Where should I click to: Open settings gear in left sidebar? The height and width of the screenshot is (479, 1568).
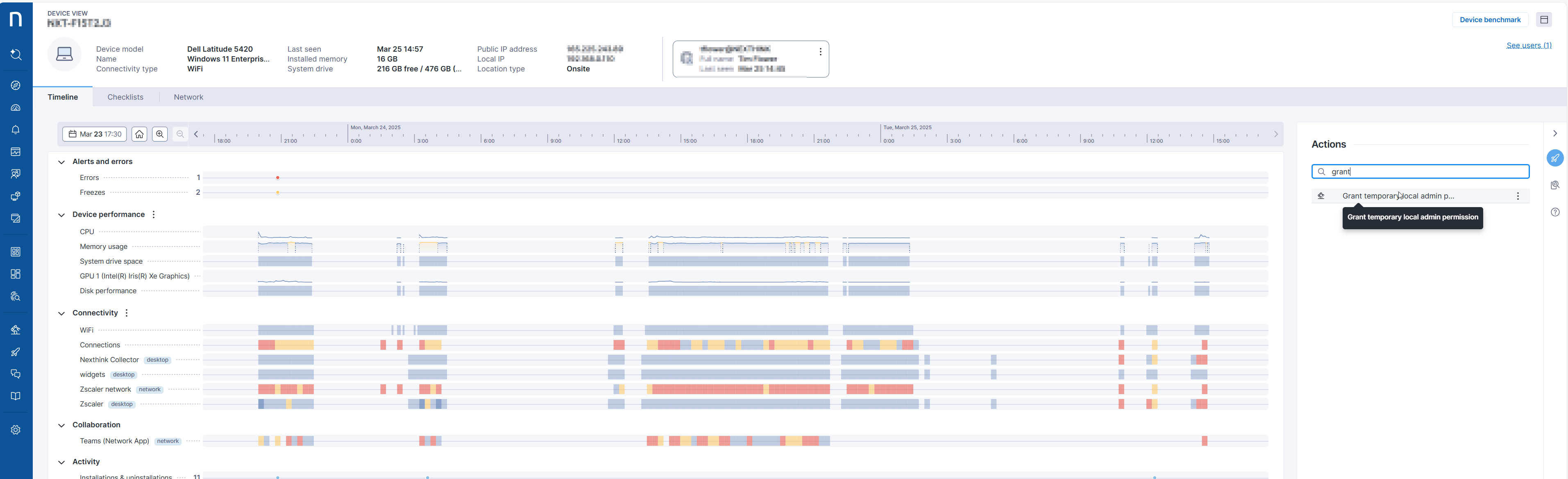click(x=16, y=430)
